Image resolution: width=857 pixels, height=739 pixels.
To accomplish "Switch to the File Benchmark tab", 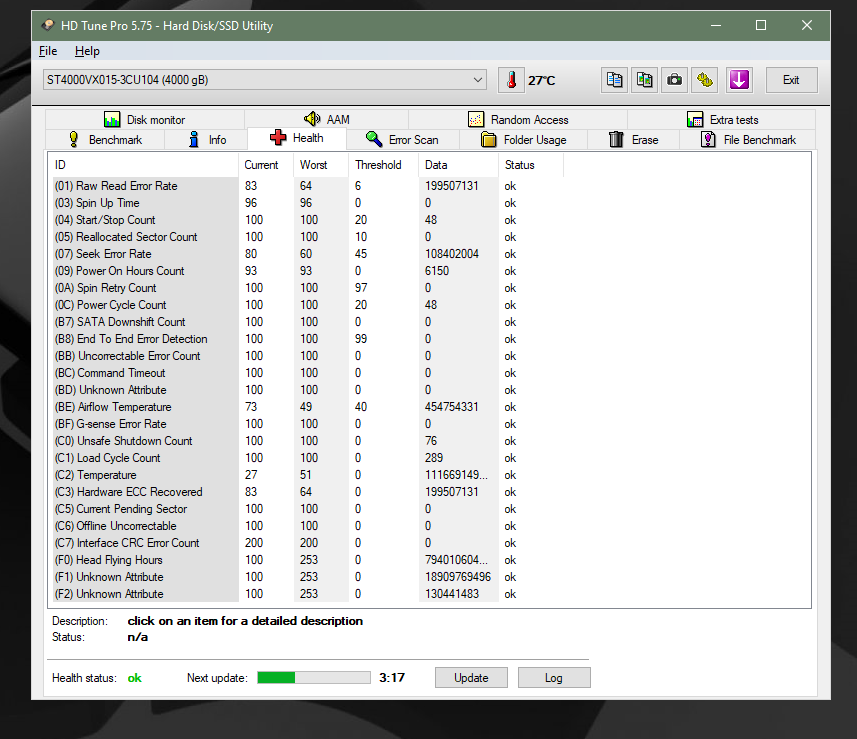I will click(x=748, y=139).
